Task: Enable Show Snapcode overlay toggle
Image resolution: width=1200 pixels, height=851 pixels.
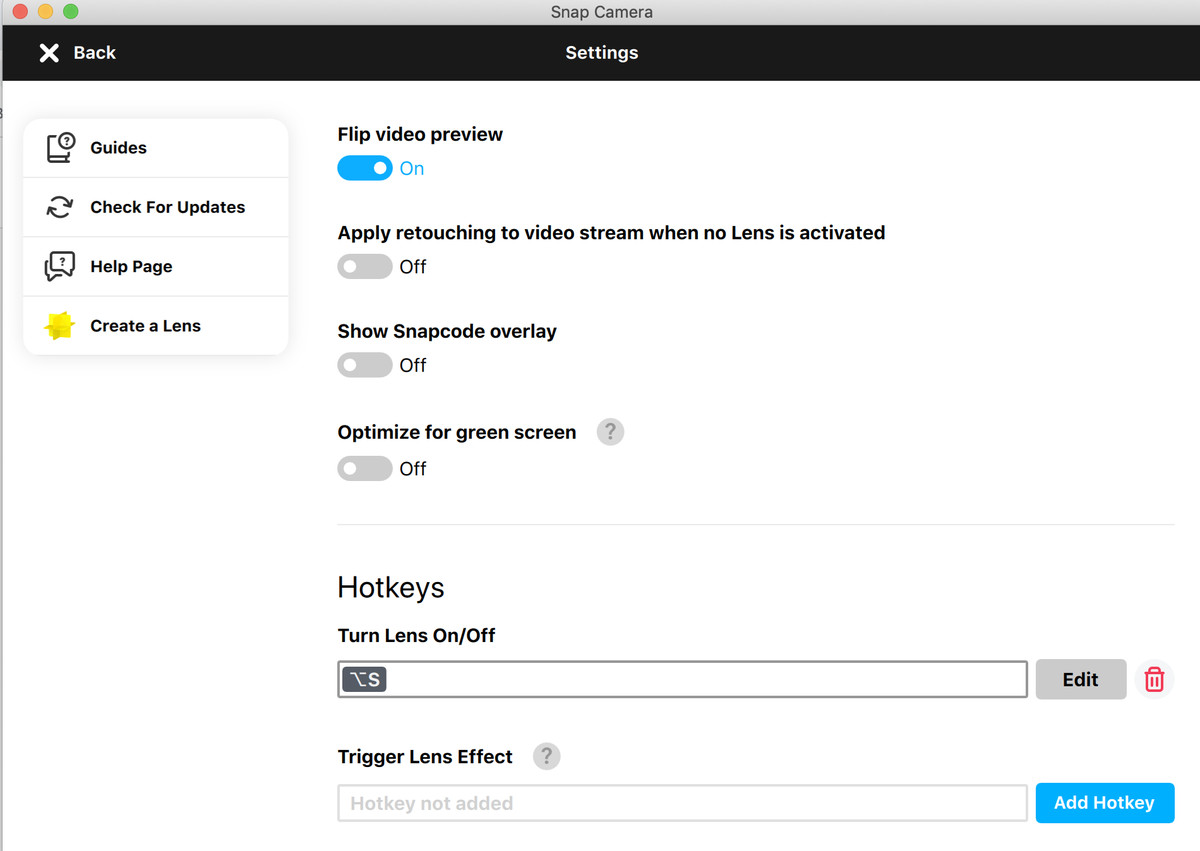Action: coord(365,365)
